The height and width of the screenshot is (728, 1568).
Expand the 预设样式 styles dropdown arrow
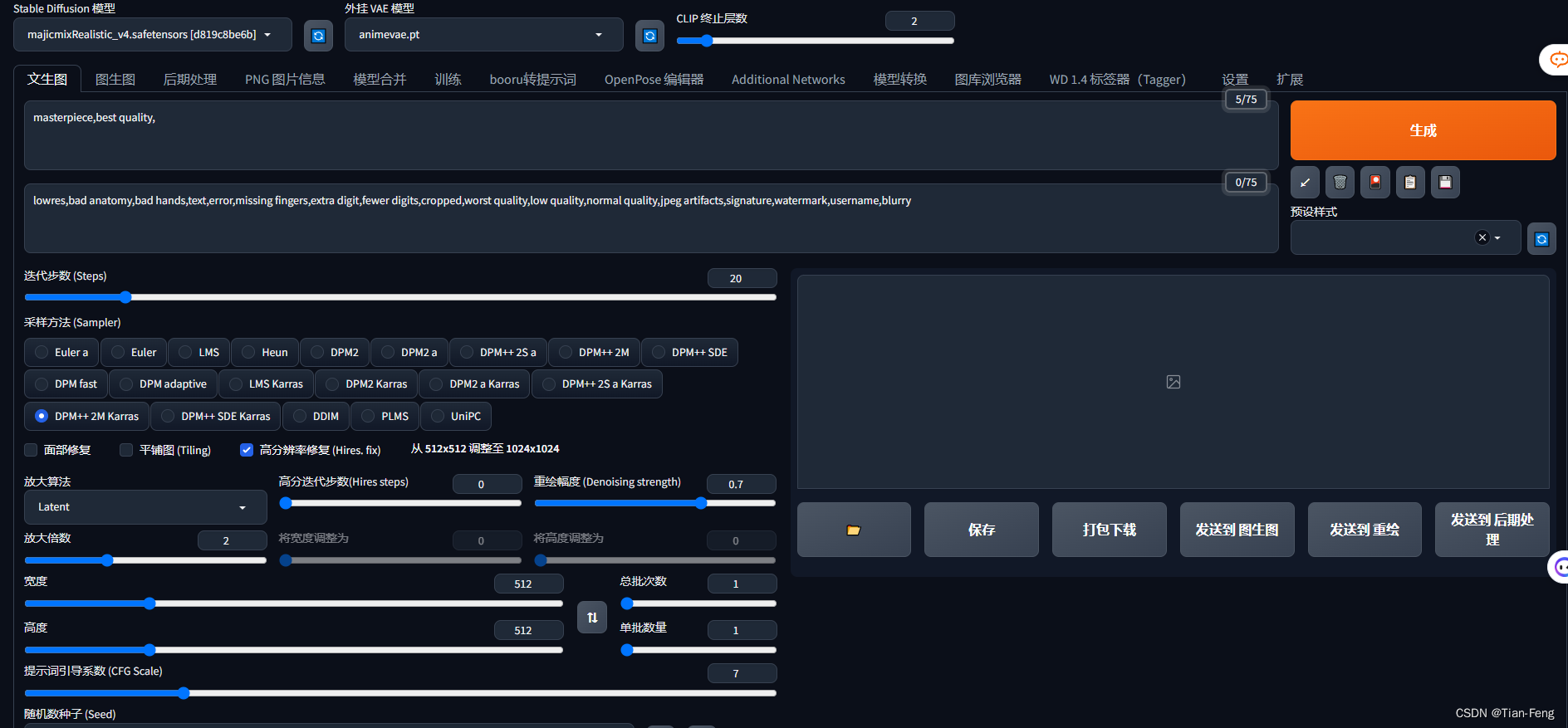(1497, 238)
